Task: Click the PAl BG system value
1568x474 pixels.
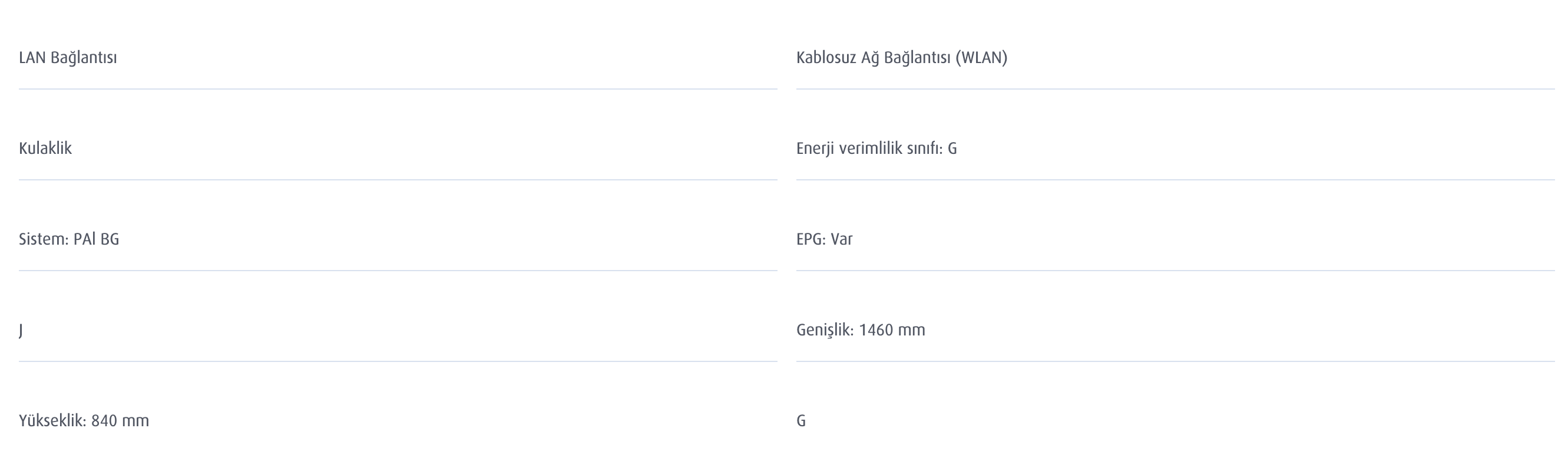Action: tap(96, 239)
